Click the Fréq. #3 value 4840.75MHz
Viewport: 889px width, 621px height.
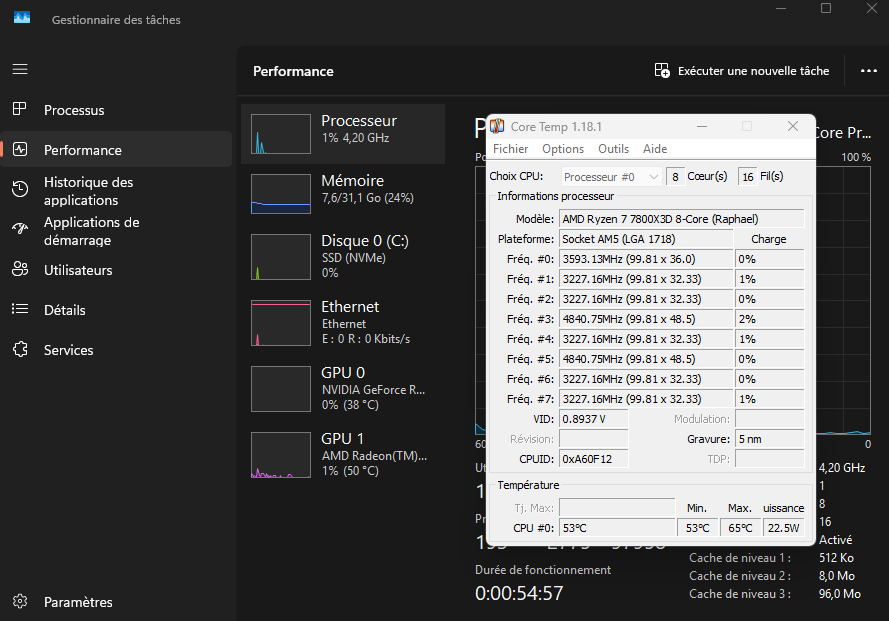click(646, 319)
